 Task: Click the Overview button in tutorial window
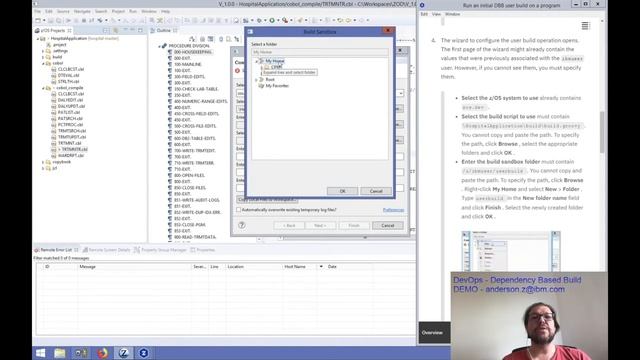pos(434,333)
